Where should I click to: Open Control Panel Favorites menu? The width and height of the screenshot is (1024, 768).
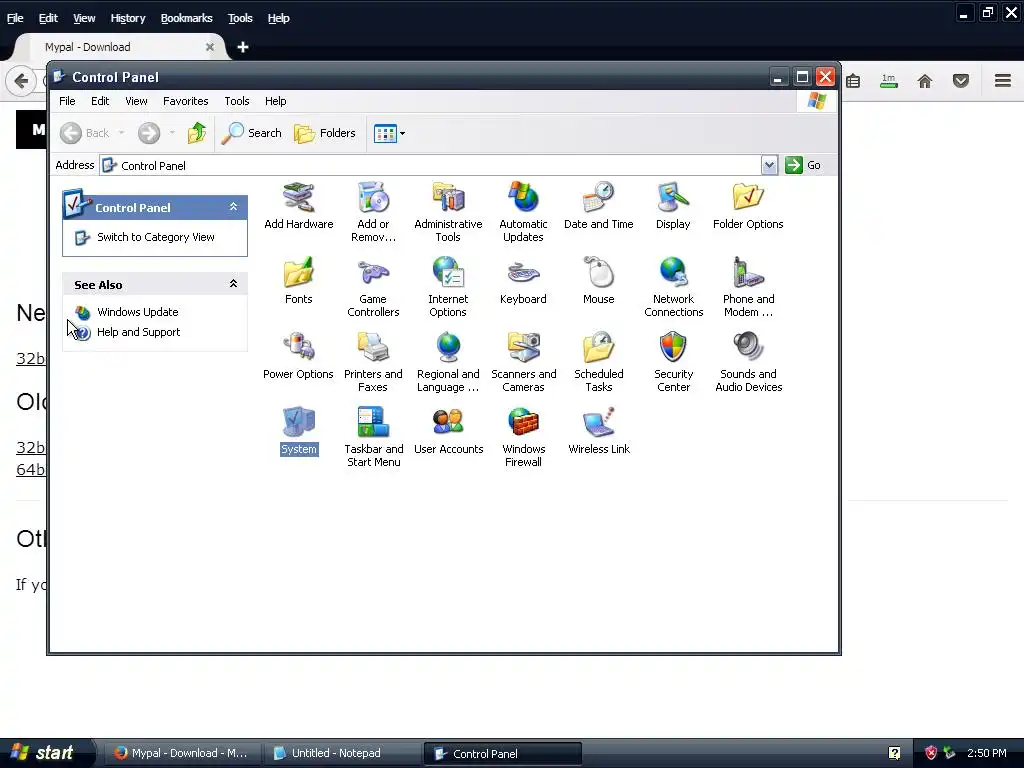point(185,101)
